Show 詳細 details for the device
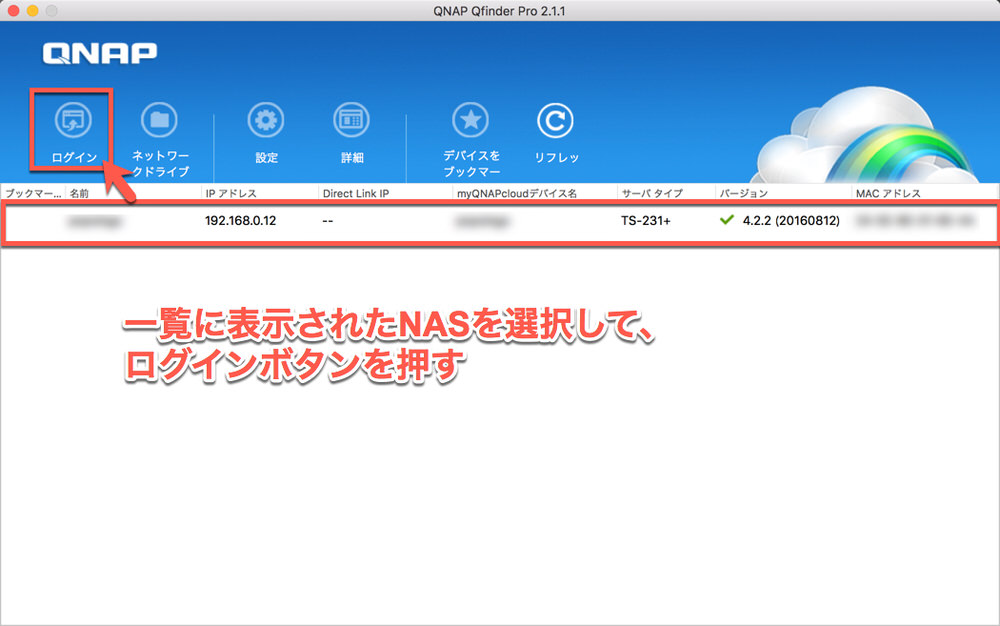Image resolution: width=1000 pixels, height=626 pixels. [351, 120]
